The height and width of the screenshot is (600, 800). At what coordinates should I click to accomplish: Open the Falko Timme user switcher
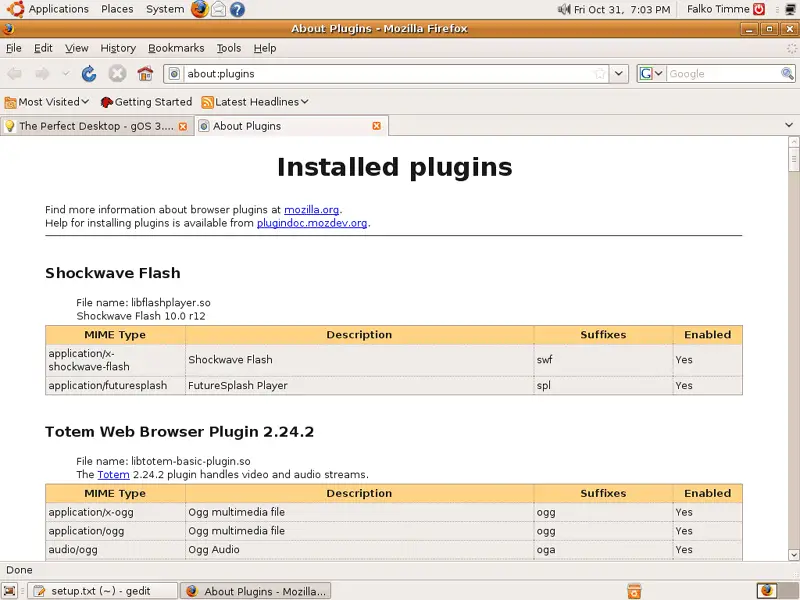click(718, 9)
